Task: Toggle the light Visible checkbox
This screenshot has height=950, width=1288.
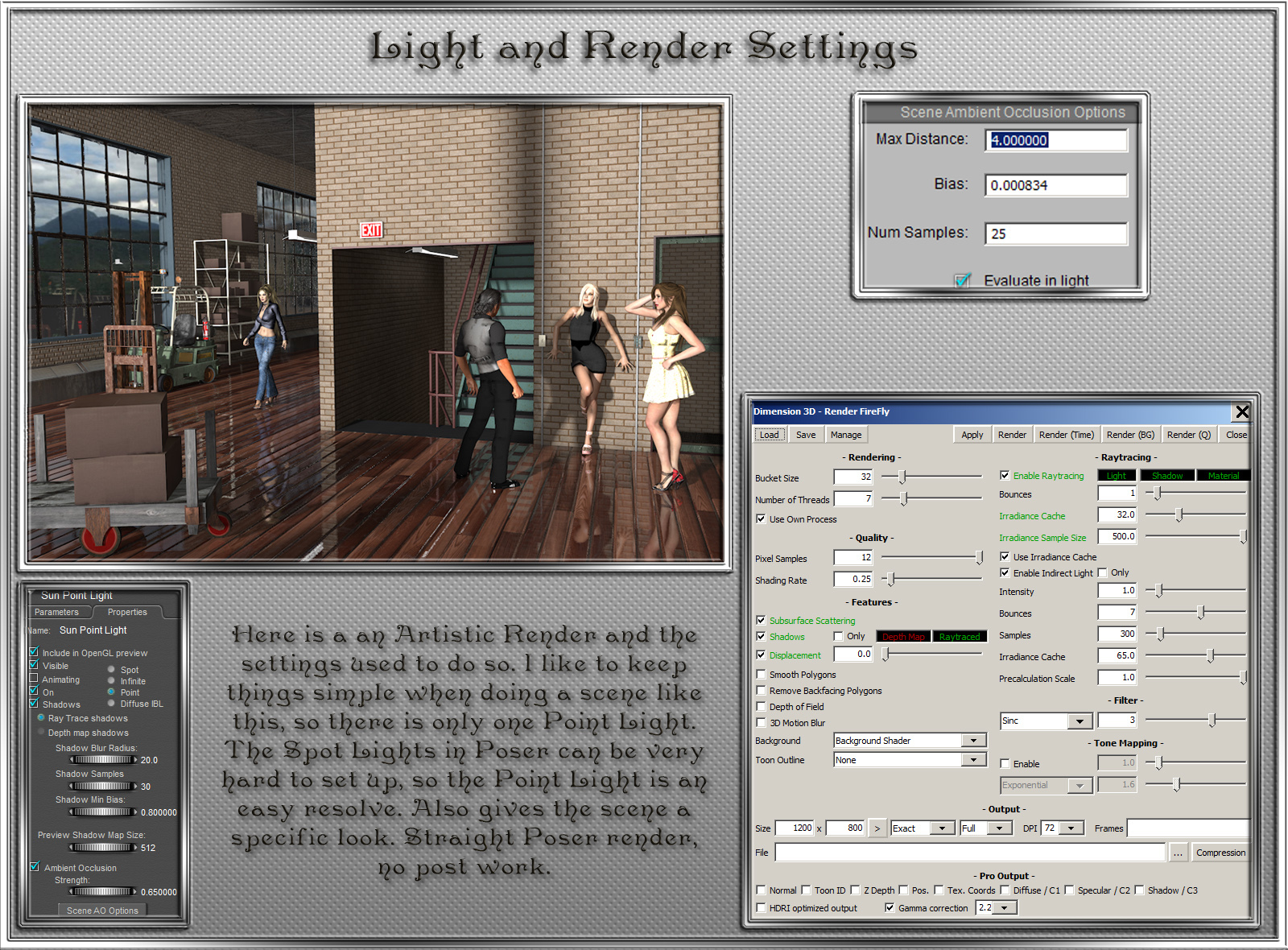Action: click(x=34, y=665)
